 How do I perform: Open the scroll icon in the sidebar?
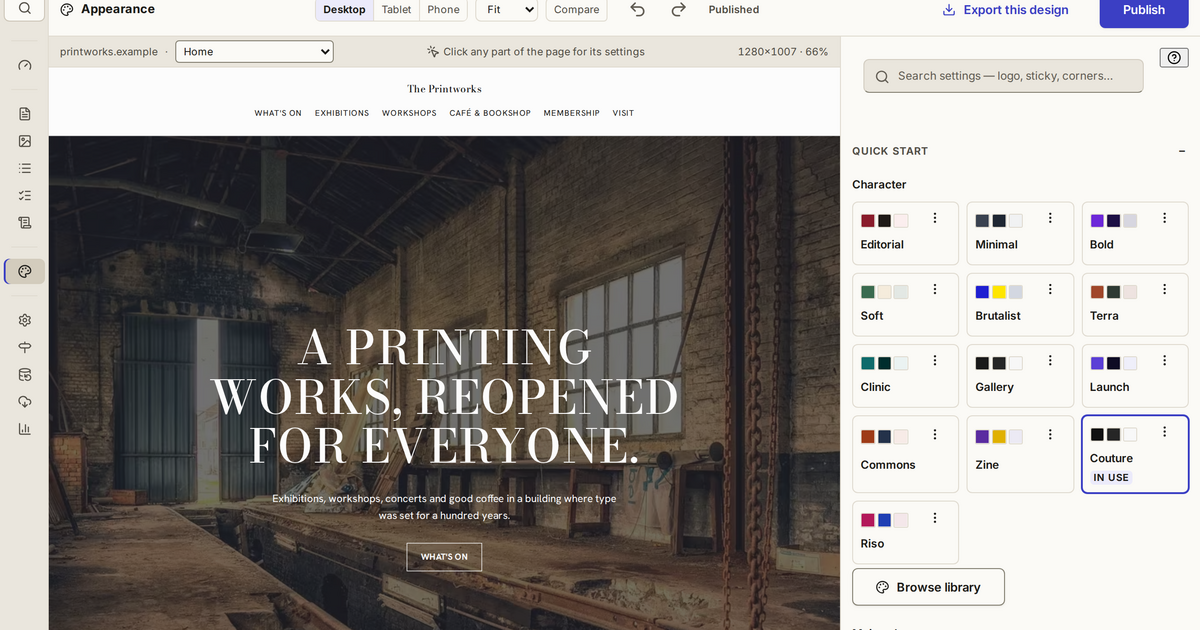point(25,222)
